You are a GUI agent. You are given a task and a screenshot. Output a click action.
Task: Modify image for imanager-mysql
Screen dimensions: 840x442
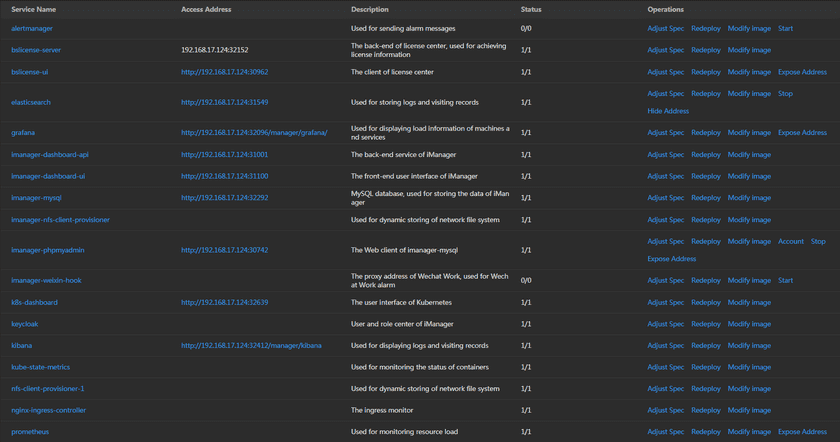(x=749, y=198)
